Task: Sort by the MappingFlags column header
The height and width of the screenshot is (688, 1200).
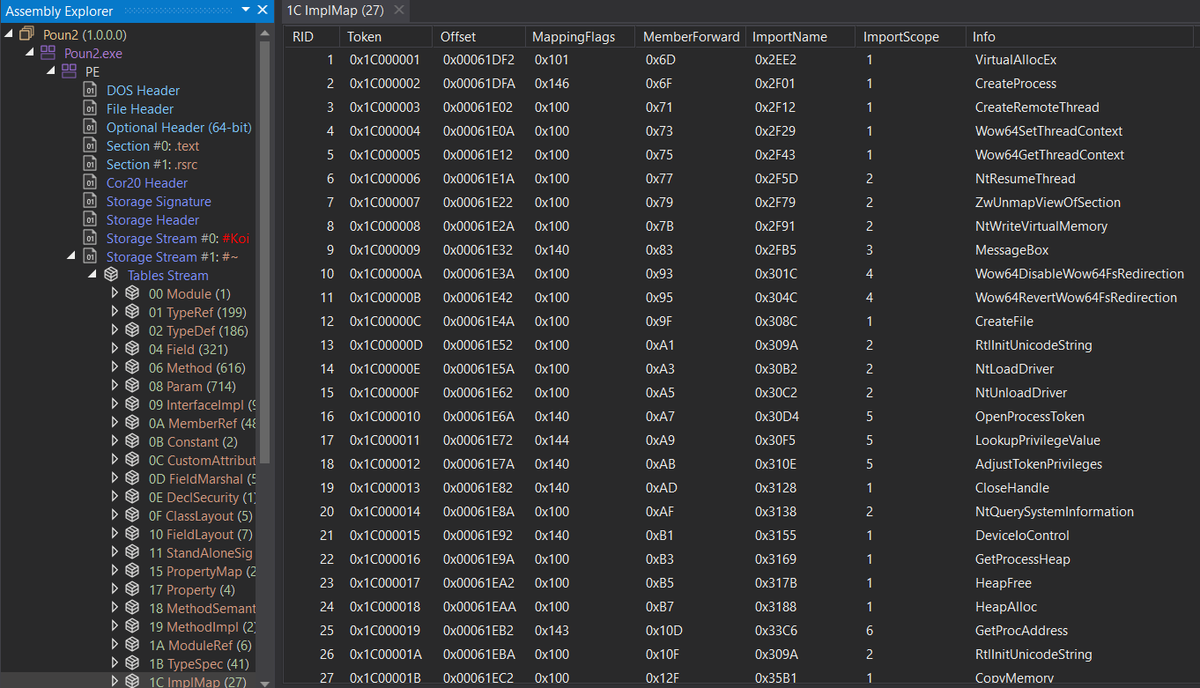Action: [580, 37]
